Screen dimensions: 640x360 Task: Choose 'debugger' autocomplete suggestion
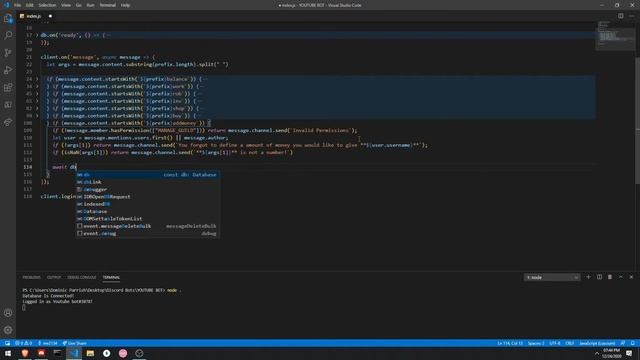point(147,189)
